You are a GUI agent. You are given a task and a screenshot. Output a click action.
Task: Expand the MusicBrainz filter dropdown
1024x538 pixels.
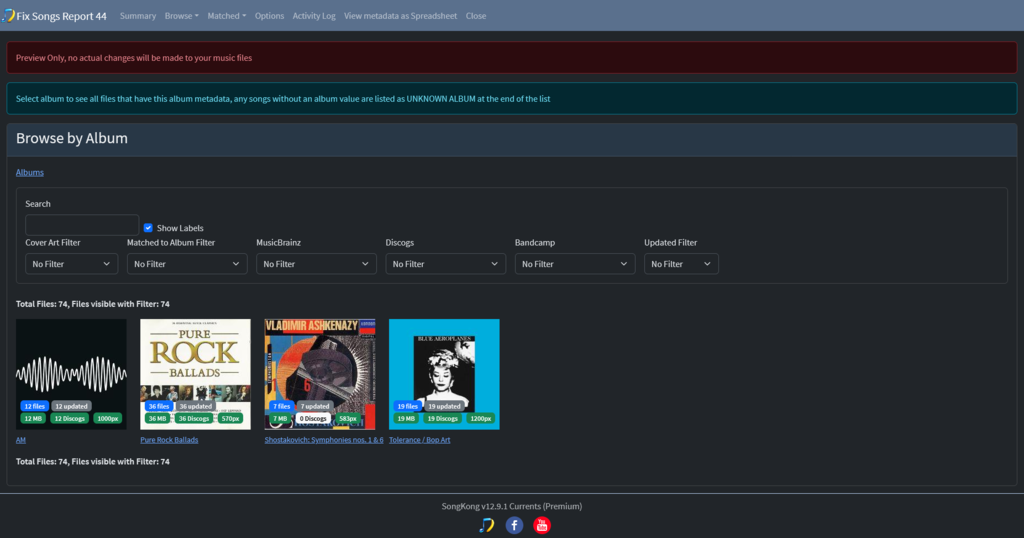[316, 264]
